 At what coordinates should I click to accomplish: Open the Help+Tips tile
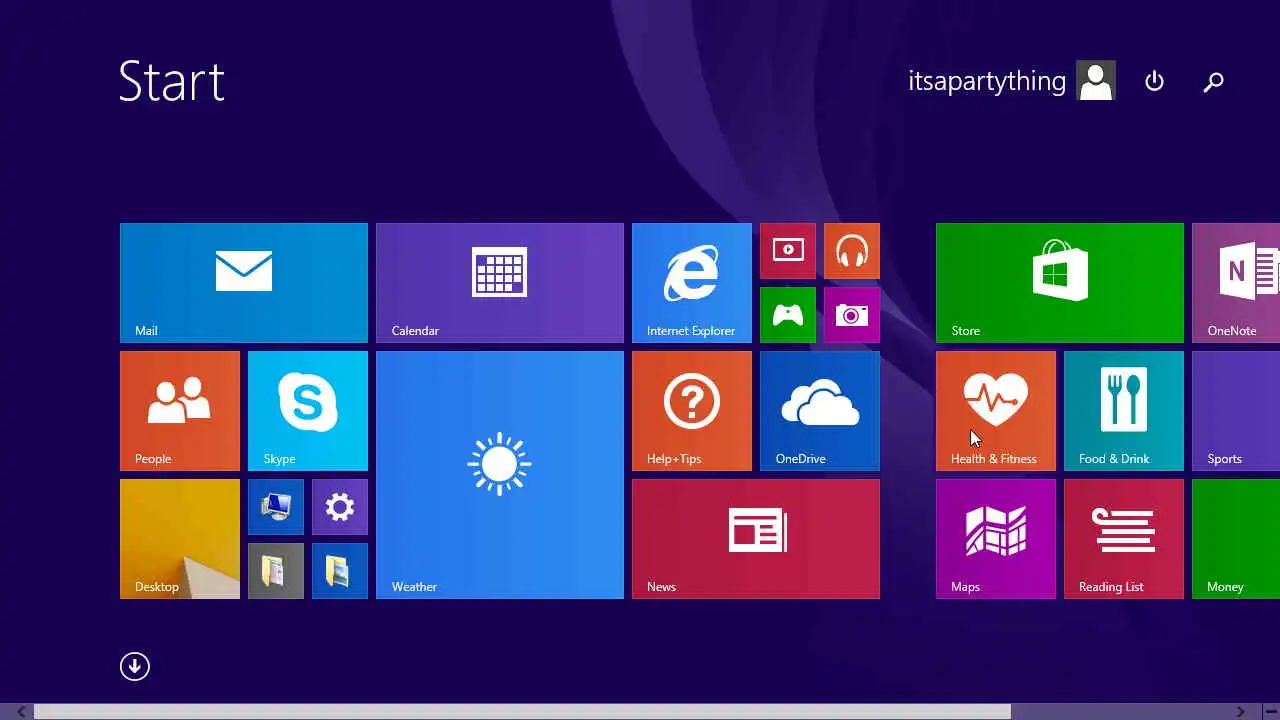692,411
